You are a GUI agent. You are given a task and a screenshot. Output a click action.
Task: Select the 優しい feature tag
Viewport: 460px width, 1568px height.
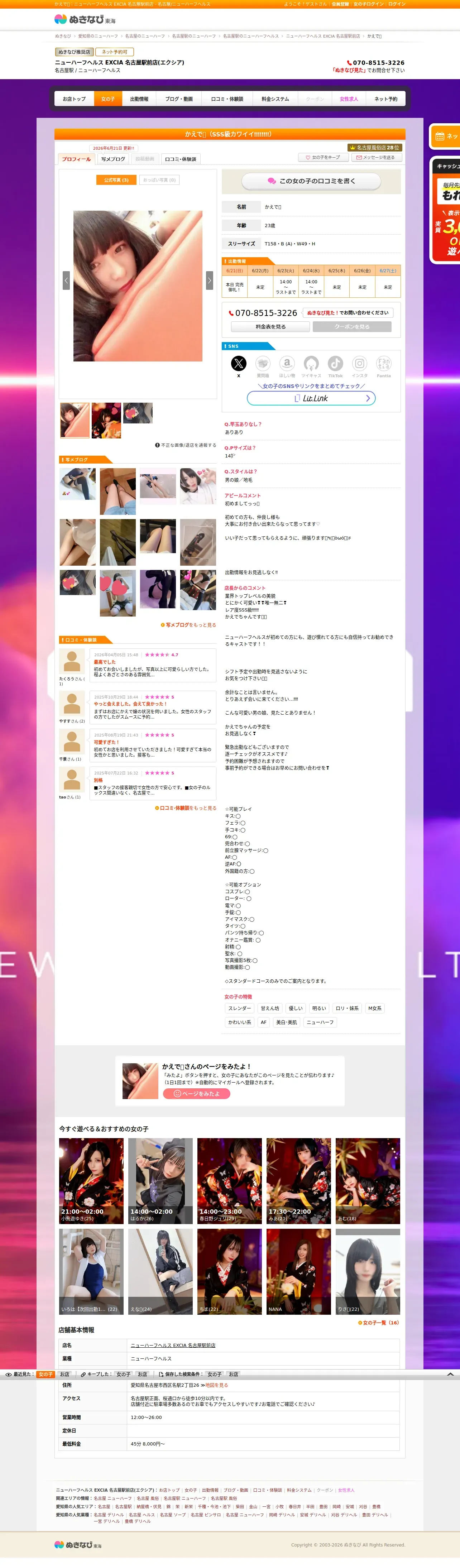pyautogui.click(x=295, y=1008)
